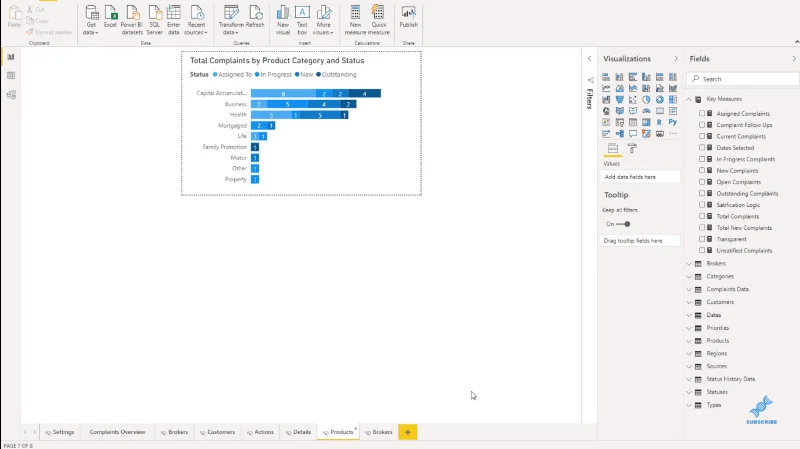Screen dimensions: 800x449
Task: Click the Add data fields here well
Action: (x=640, y=177)
